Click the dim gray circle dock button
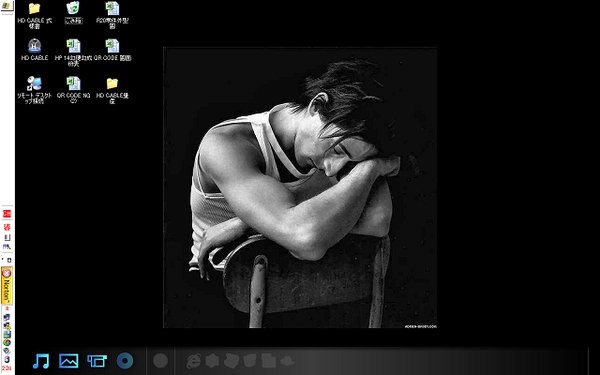This screenshot has height=375, width=600. [160, 360]
